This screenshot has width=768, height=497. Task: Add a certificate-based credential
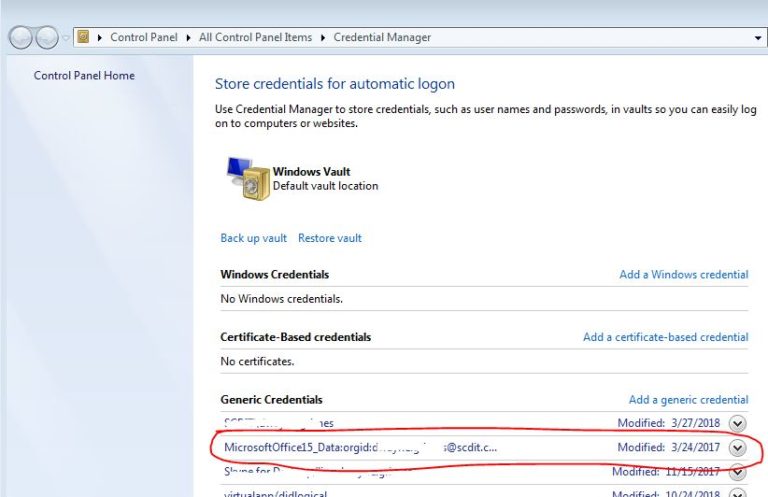point(665,337)
